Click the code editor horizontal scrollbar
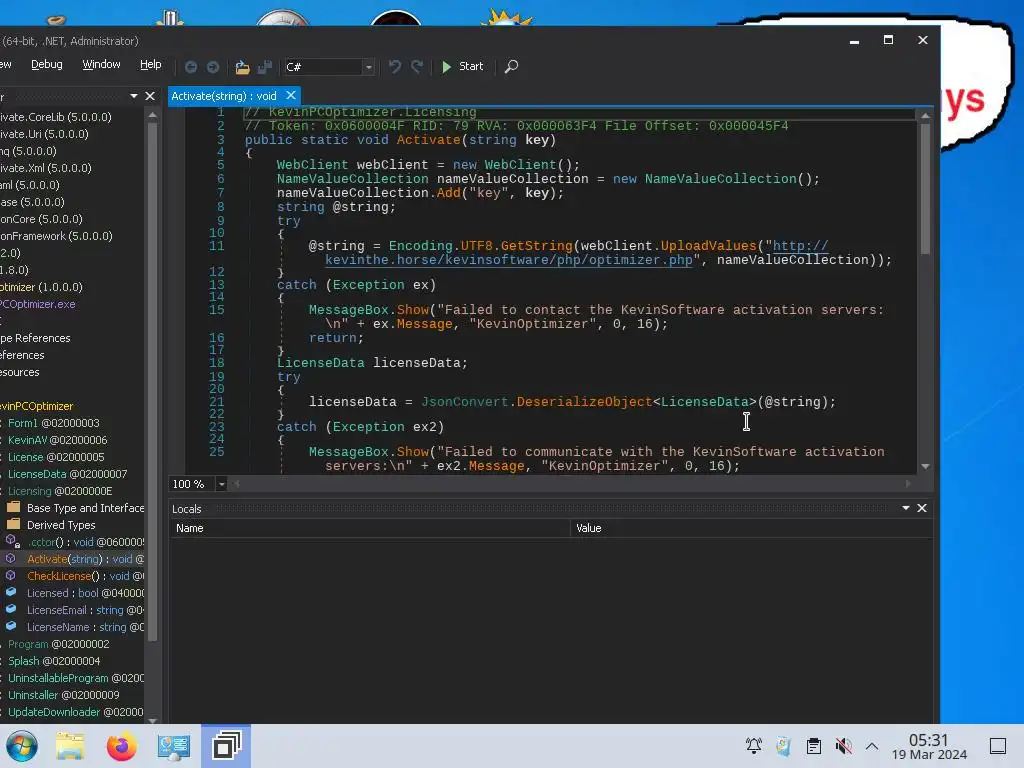The height and width of the screenshot is (768, 1024). click(573, 484)
